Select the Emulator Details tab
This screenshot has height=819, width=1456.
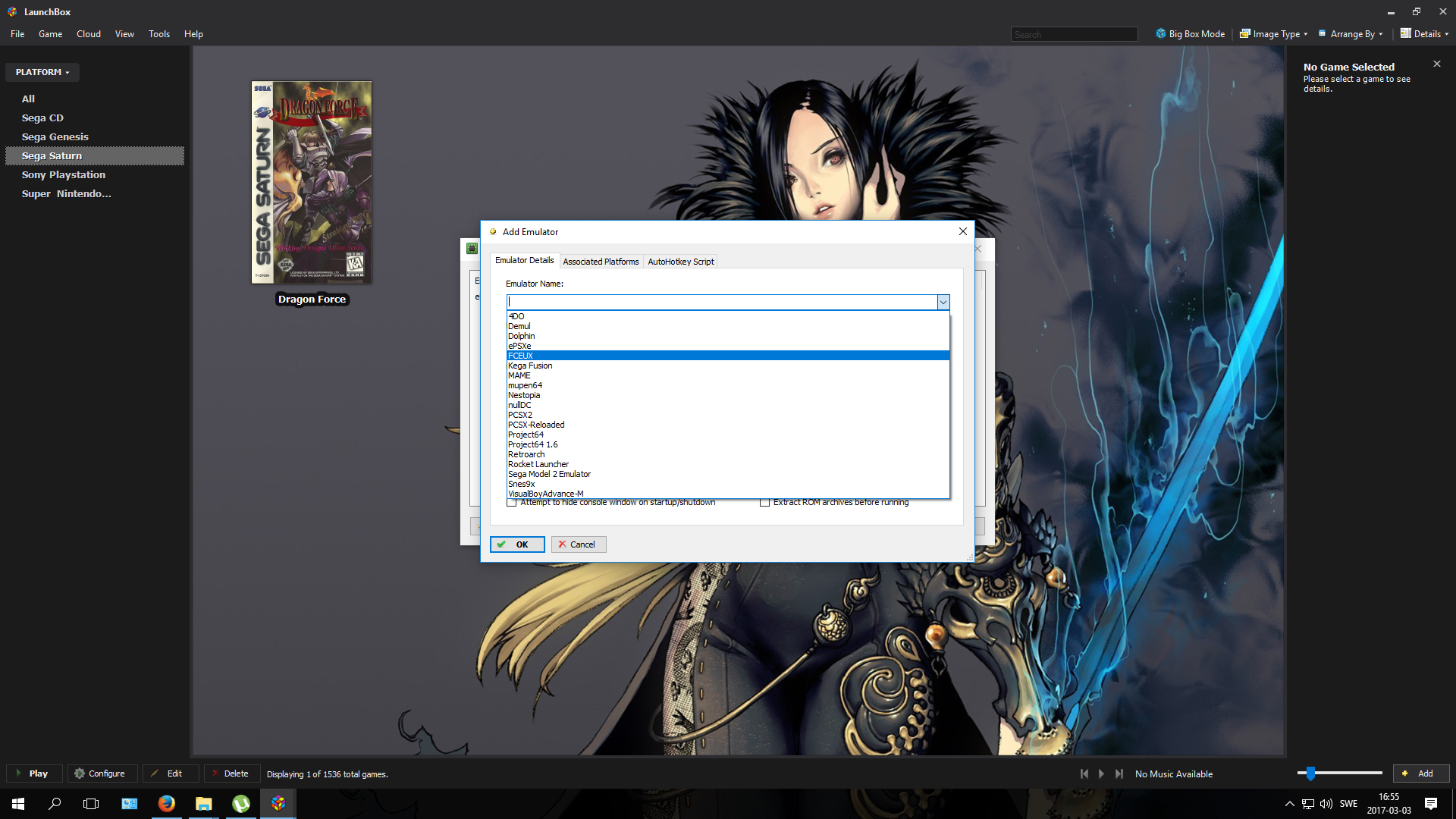pyautogui.click(x=524, y=260)
